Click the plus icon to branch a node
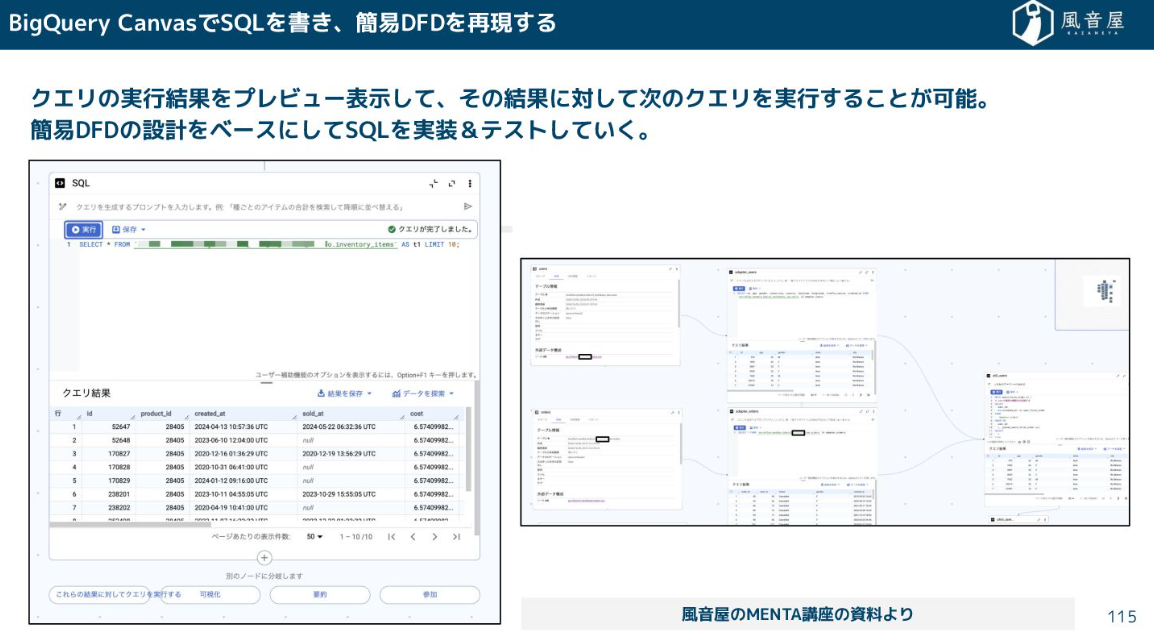Viewport: 1154px width, 643px height. 264,558
